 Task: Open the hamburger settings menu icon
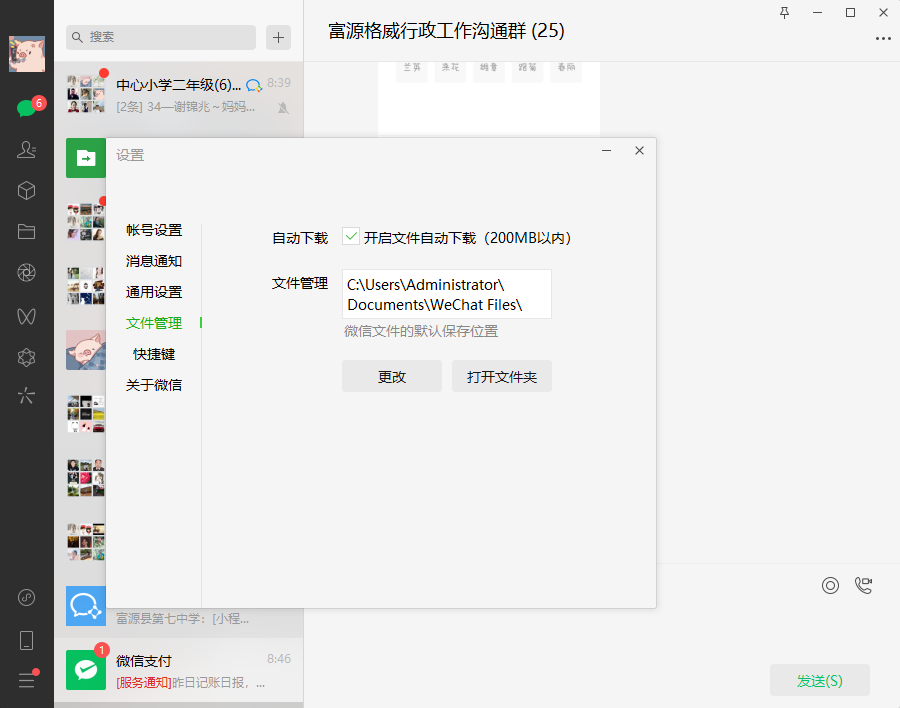pyautogui.click(x=26, y=680)
